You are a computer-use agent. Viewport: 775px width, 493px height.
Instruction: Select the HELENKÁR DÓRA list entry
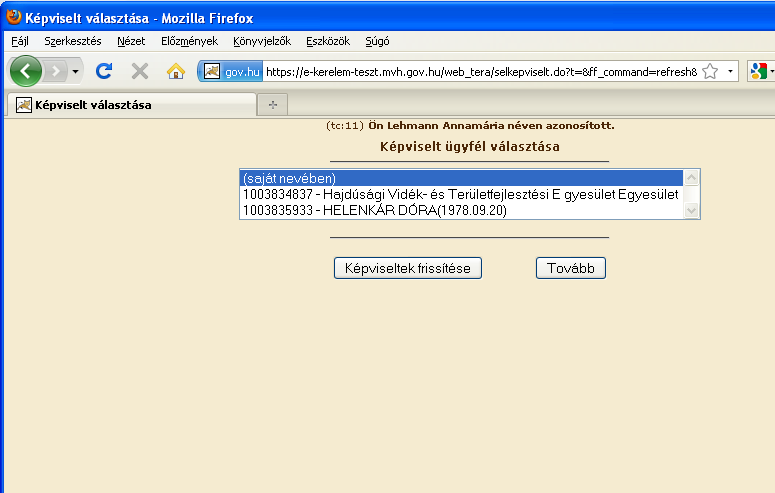(462, 210)
